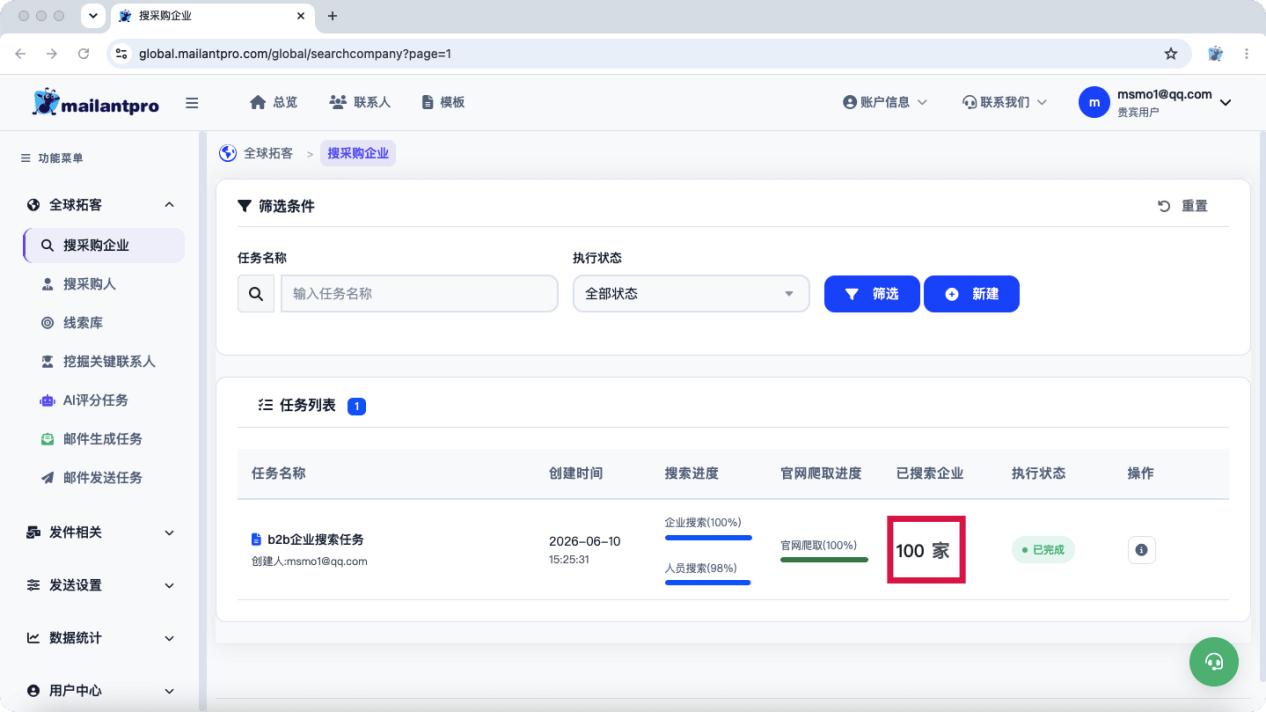Click the 功能菜单 sidebar heading
Screen dimensions: 1266x712
click(x=61, y=158)
